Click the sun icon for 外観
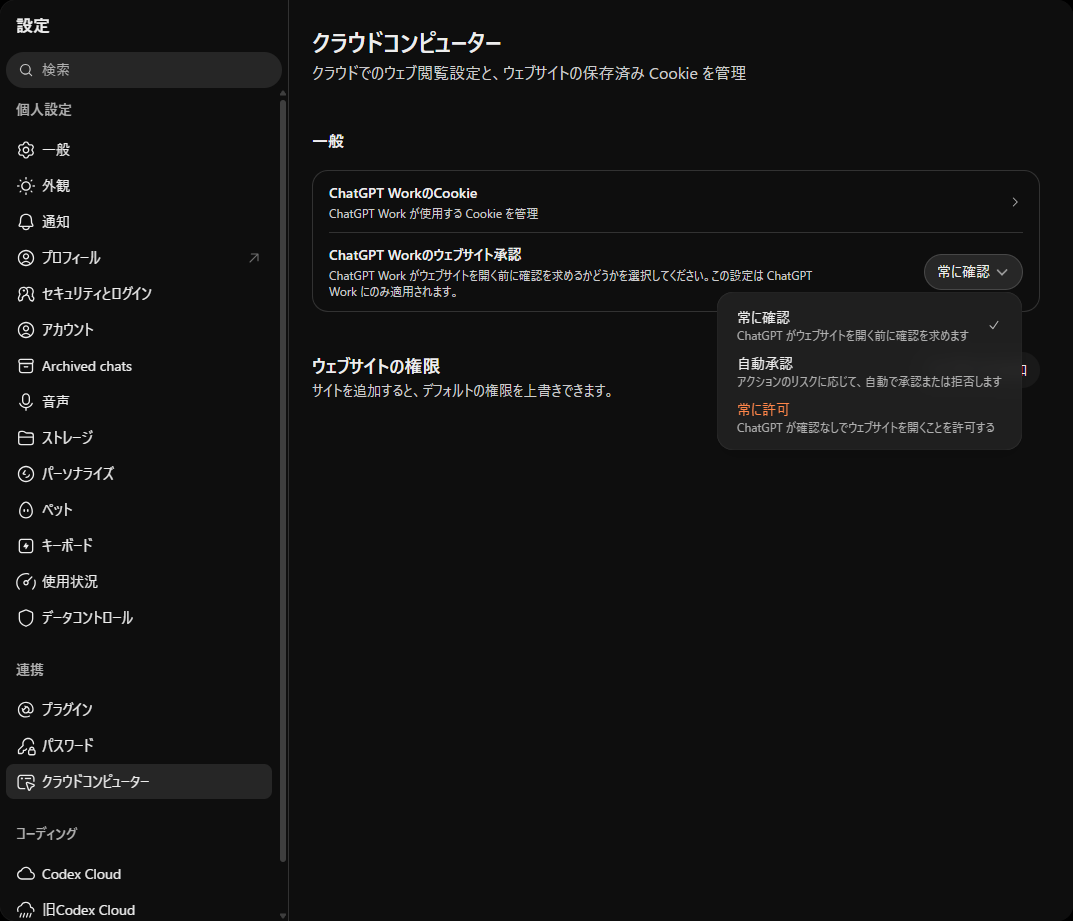1073x921 pixels. click(x=26, y=186)
